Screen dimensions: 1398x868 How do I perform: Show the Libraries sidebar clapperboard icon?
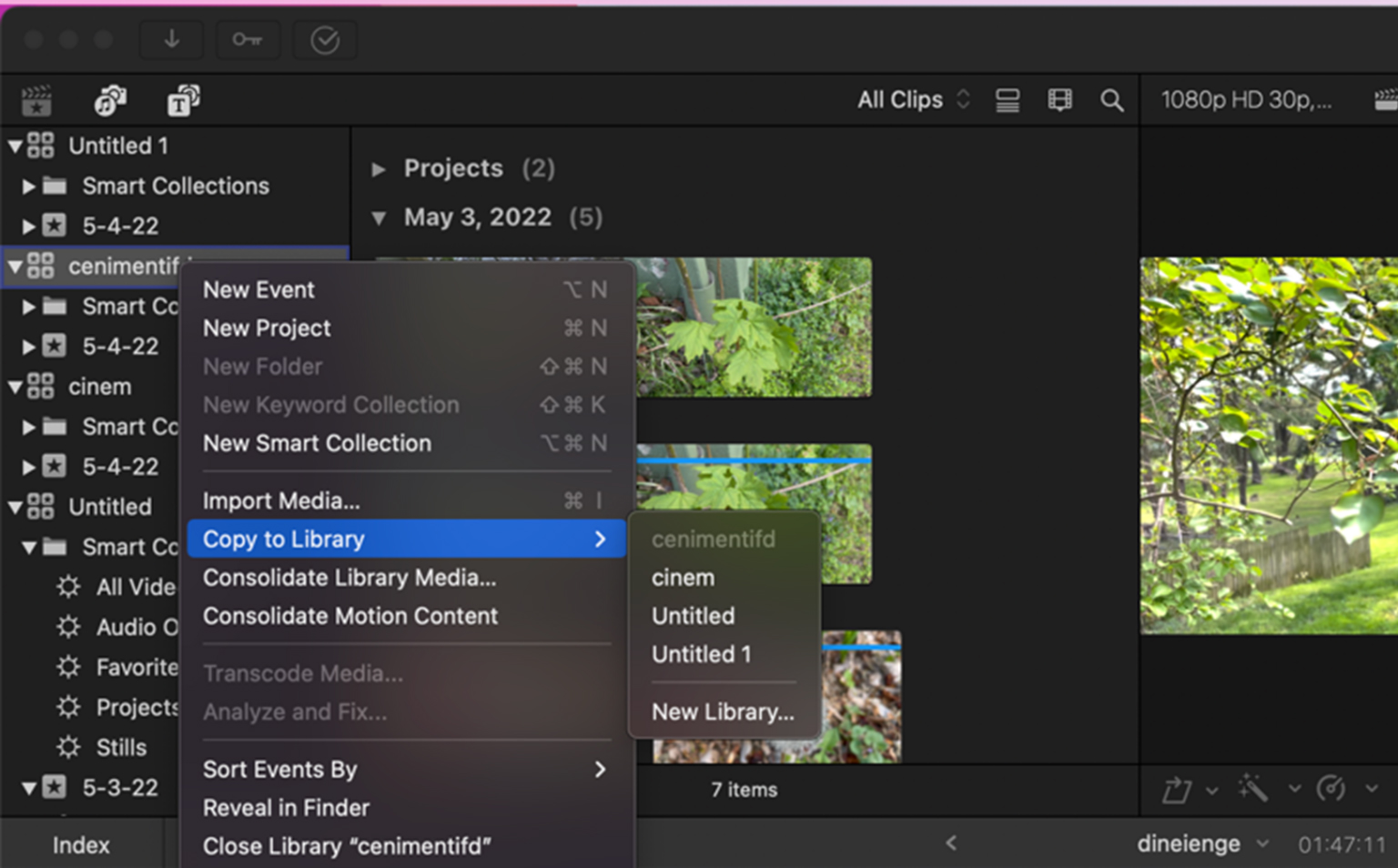[36, 100]
